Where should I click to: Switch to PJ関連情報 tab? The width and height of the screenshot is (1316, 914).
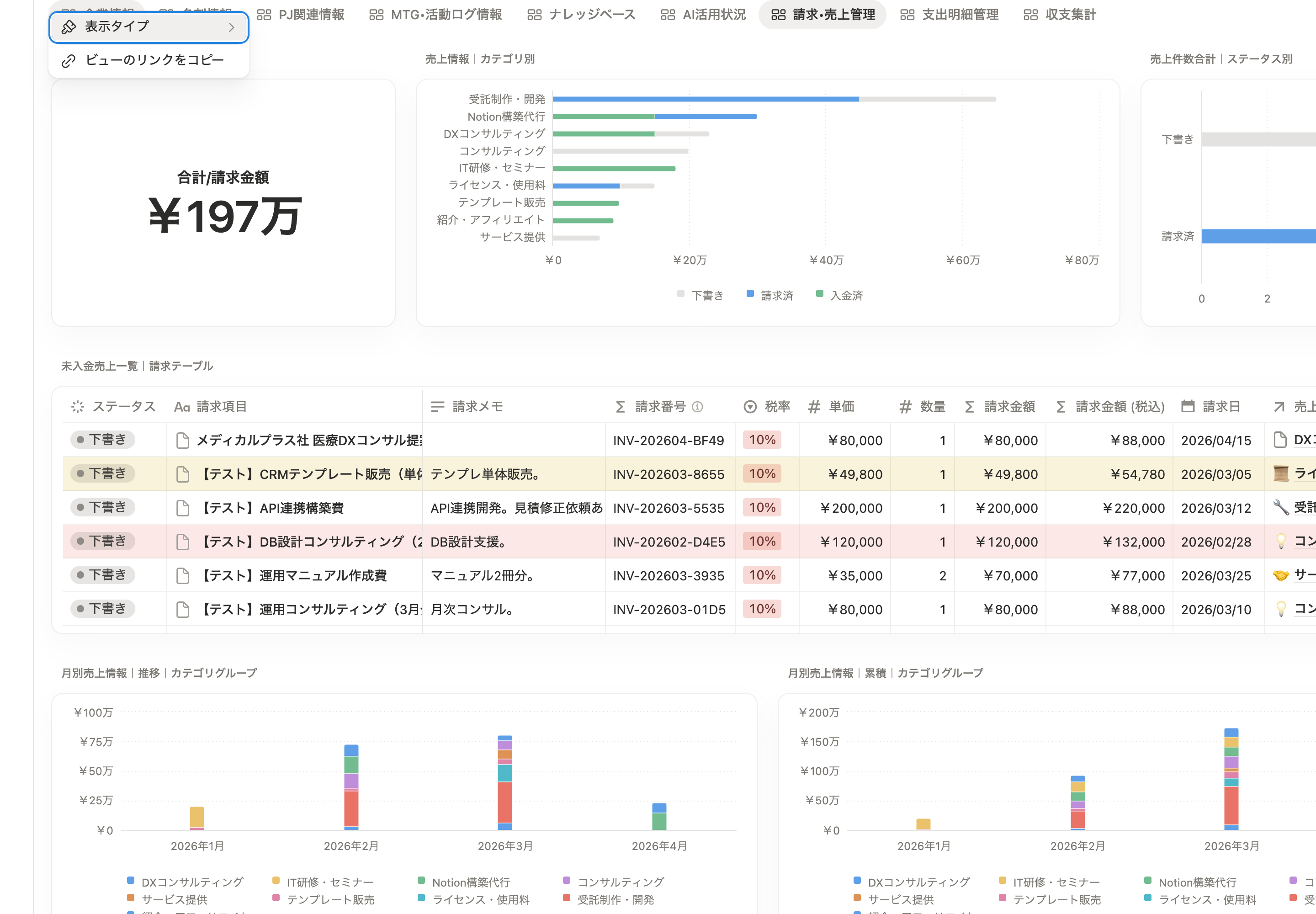coord(300,14)
